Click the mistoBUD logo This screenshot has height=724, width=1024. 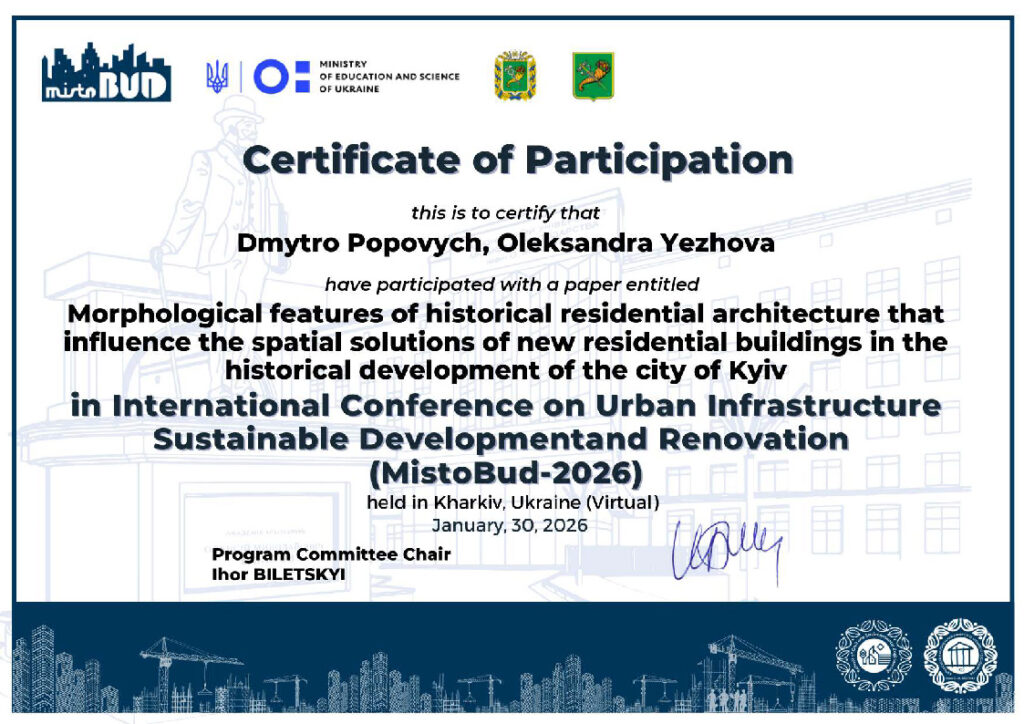(x=106, y=73)
